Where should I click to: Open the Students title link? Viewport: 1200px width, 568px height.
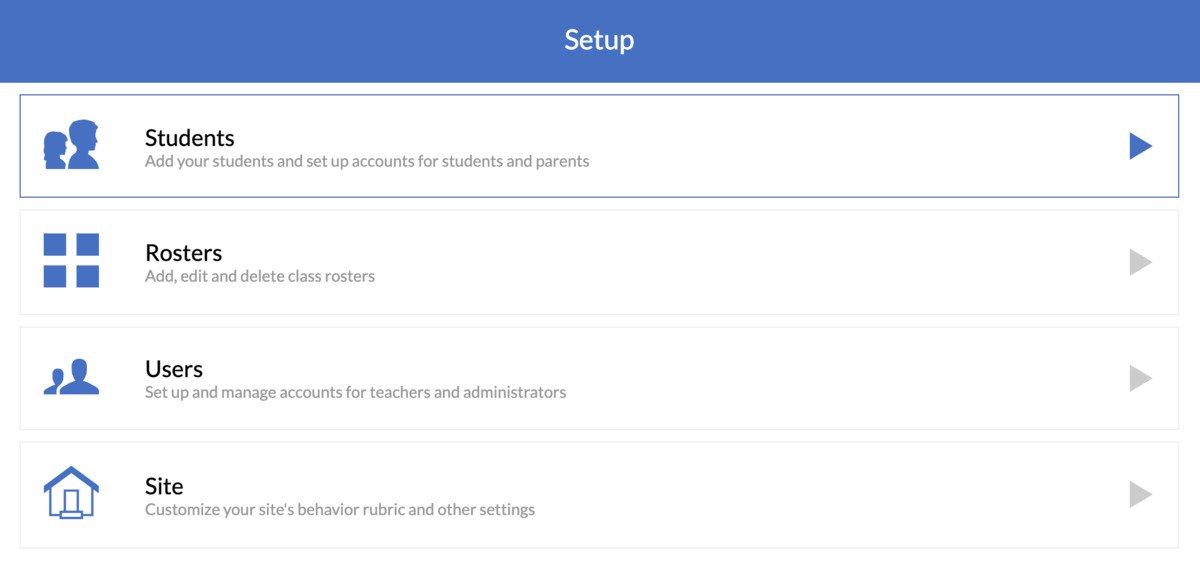click(x=190, y=138)
